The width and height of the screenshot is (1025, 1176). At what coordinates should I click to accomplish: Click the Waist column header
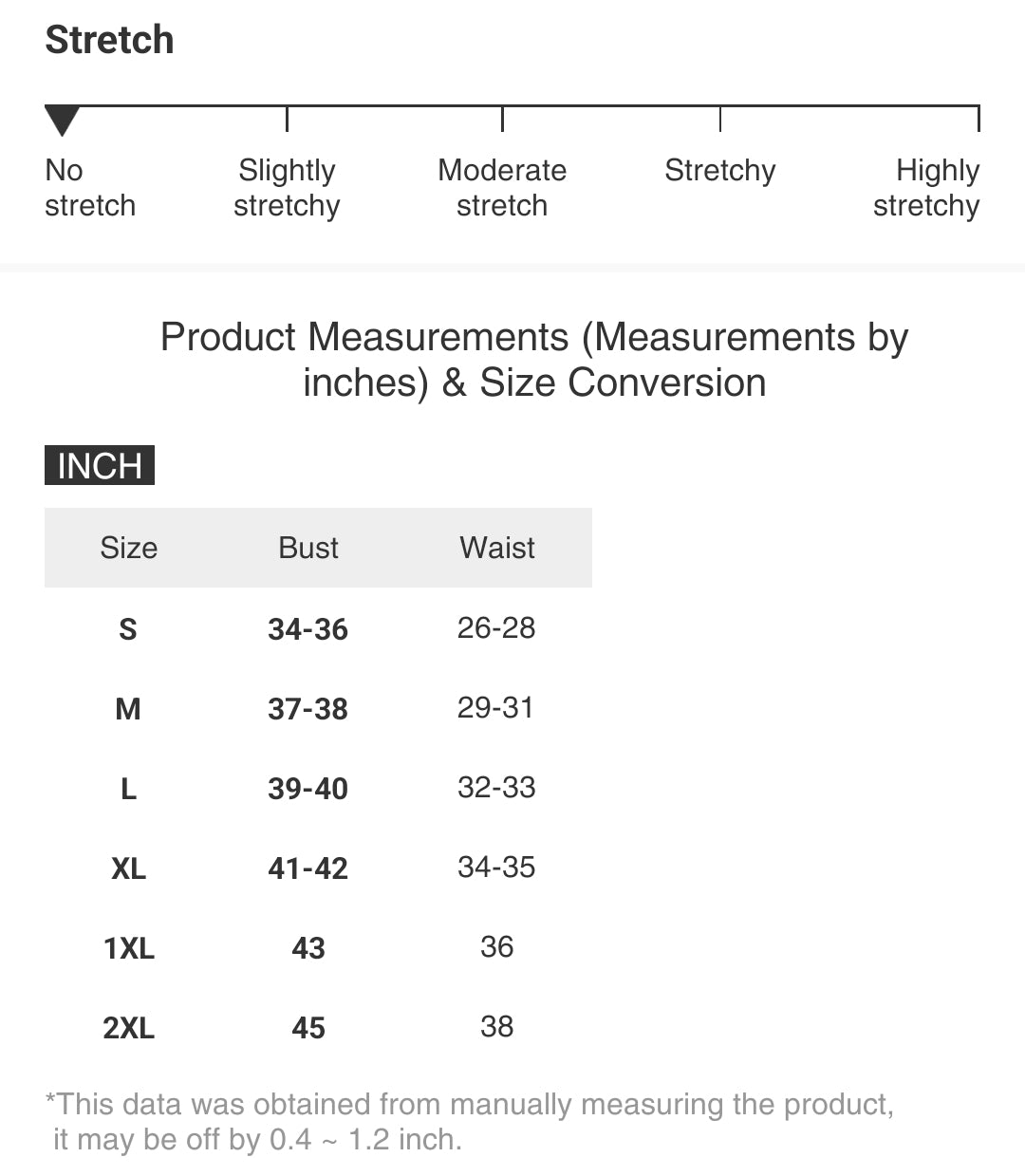tap(497, 548)
